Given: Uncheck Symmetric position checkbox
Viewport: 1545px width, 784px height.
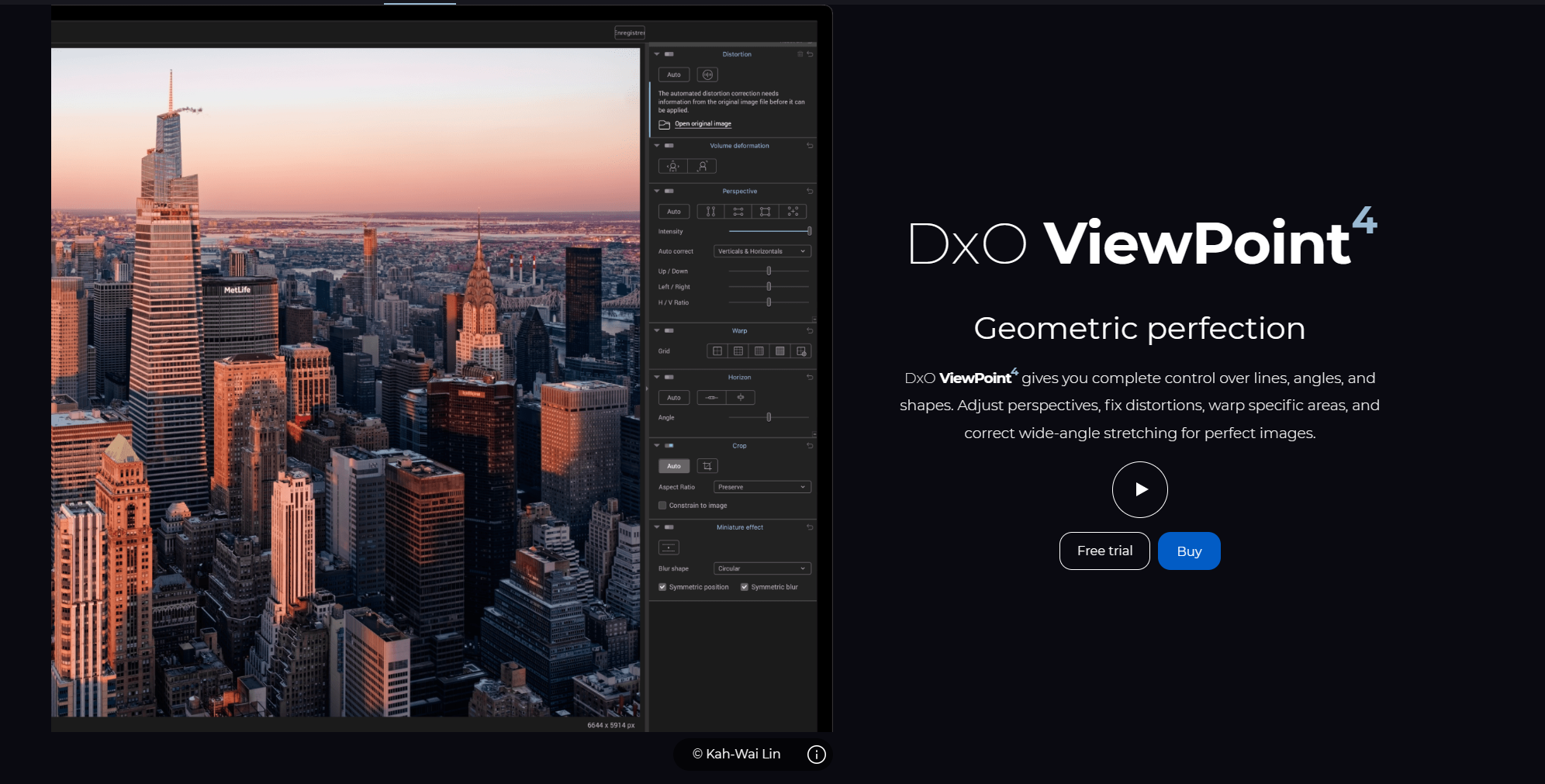Looking at the screenshot, I should (662, 587).
